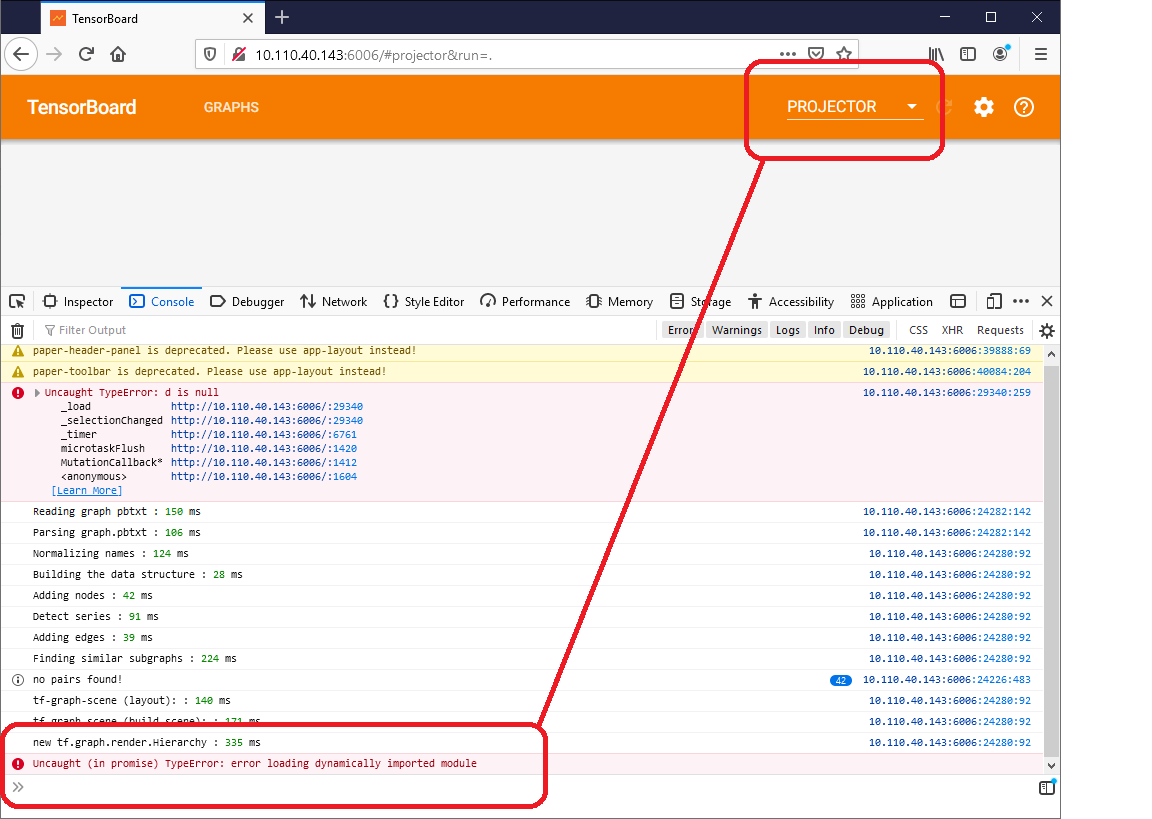Clear the console using the trash icon
1152x819 pixels.
(17, 330)
